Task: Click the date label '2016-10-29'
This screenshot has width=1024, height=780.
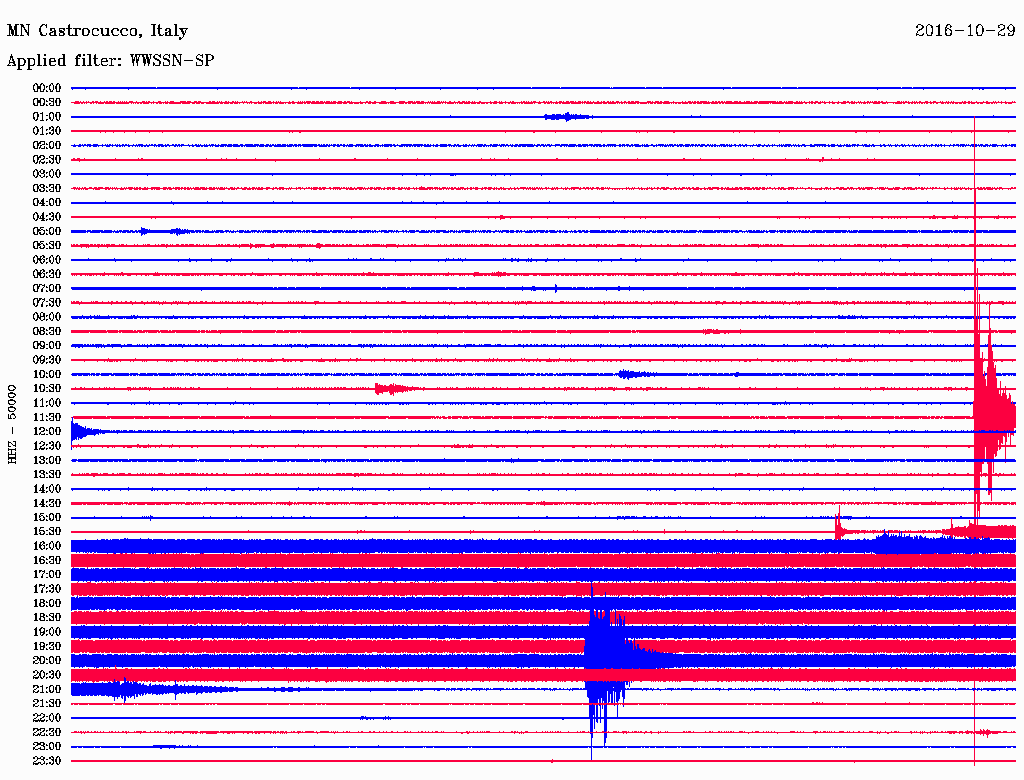Action: (965, 31)
